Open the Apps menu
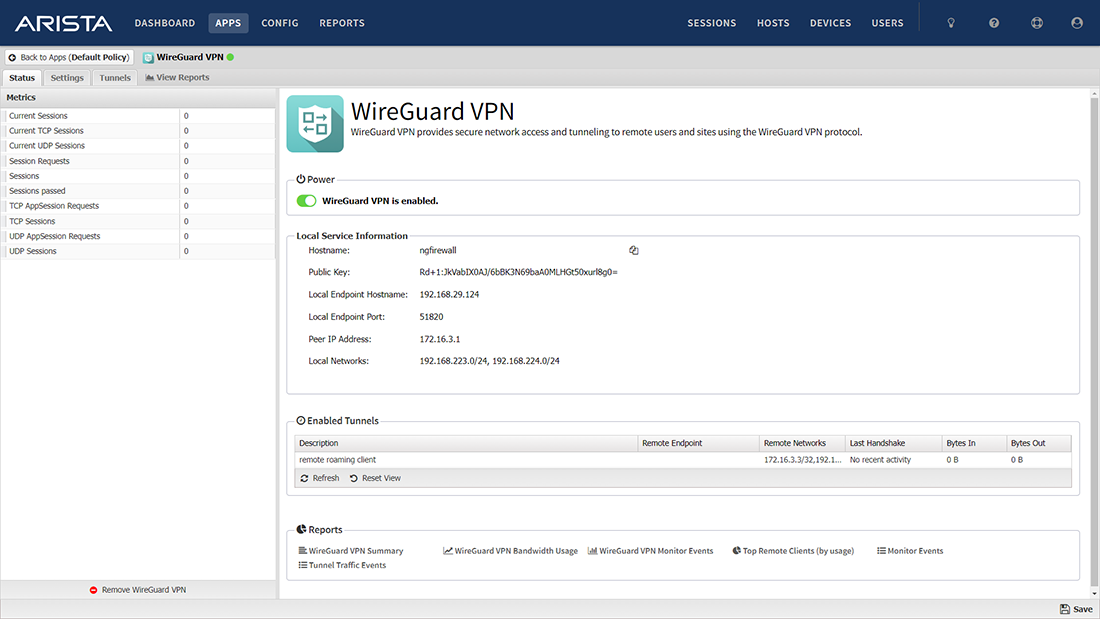 228,23
